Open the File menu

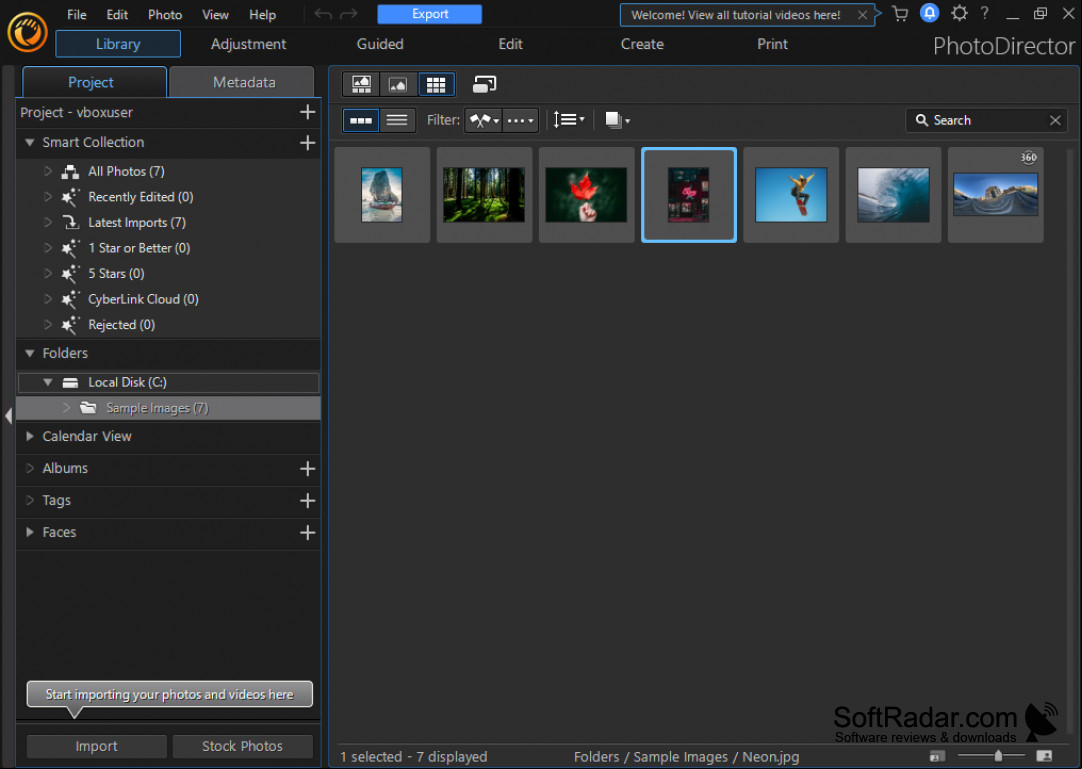click(x=77, y=14)
